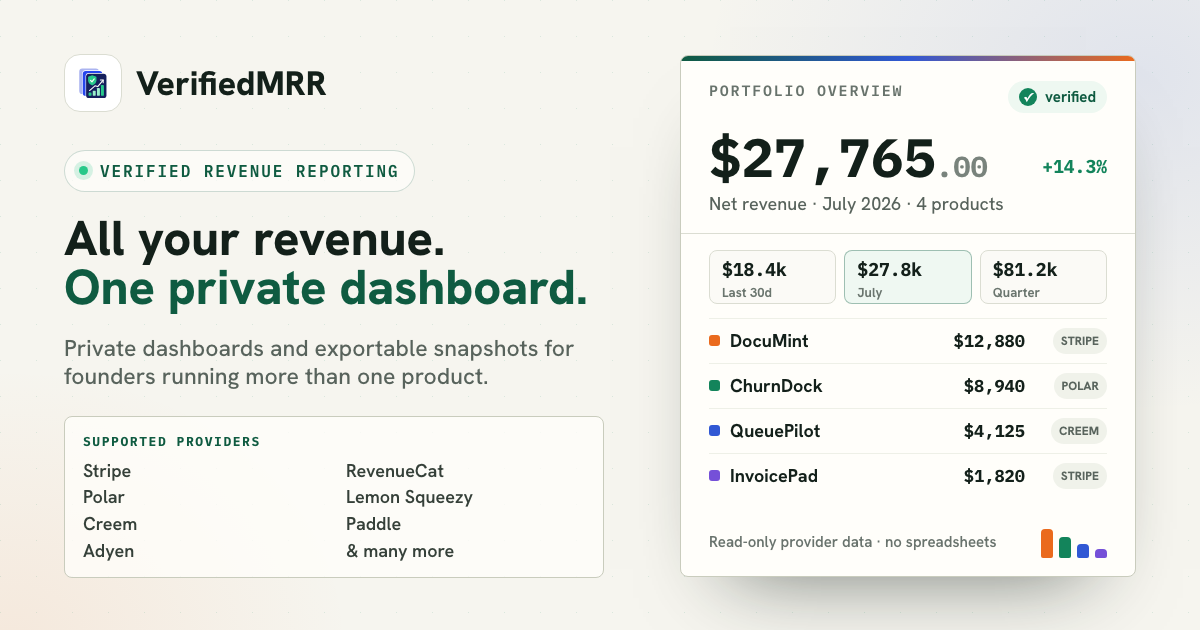Click the POLAR tag beside ChurnDock

pos(1081,386)
